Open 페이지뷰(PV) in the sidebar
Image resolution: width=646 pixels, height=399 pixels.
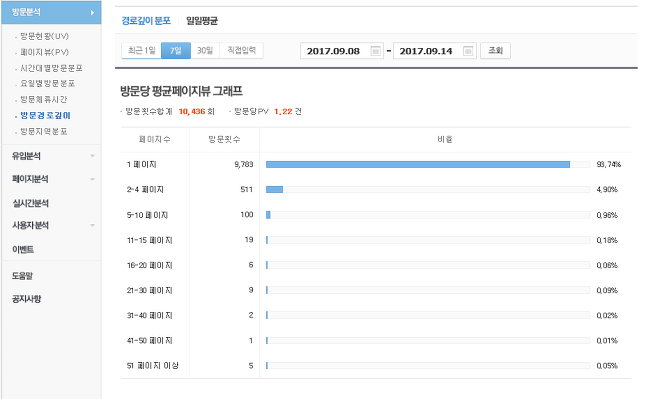(x=44, y=52)
